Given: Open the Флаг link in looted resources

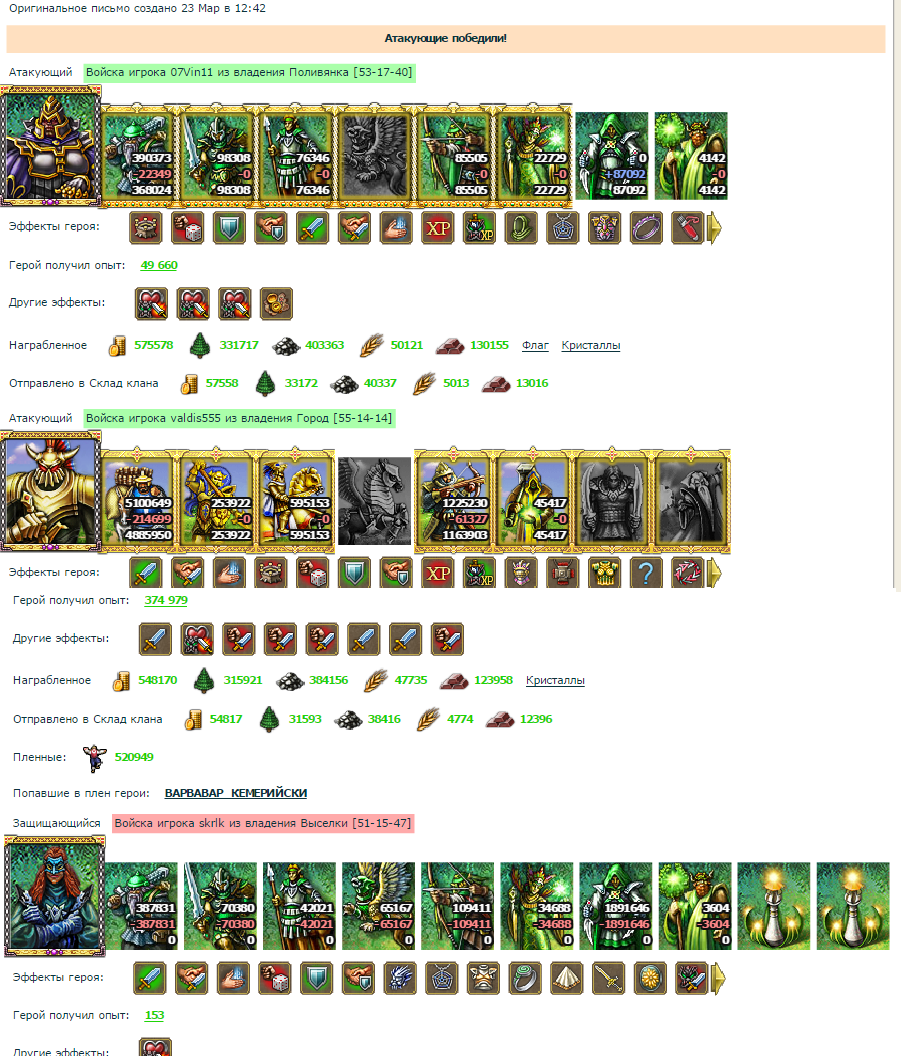Looking at the screenshot, I should (x=535, y=345).
